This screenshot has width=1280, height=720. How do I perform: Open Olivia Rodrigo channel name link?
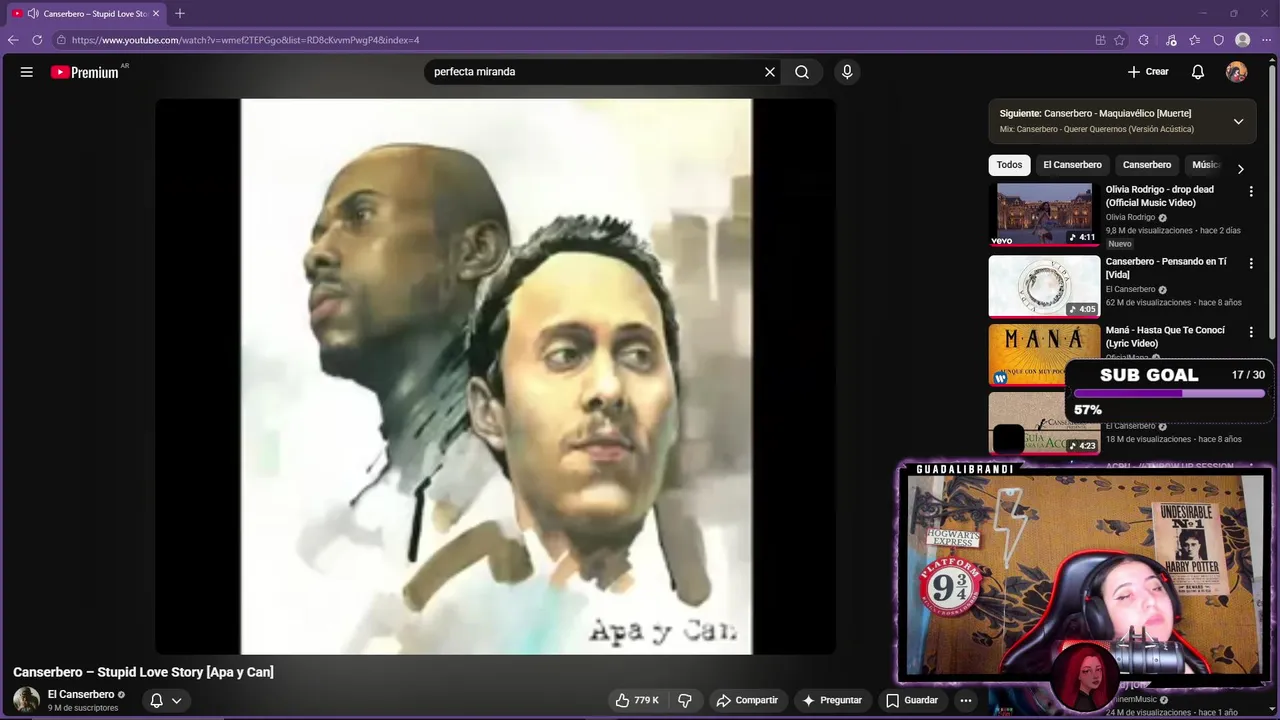coord(1130,217)
